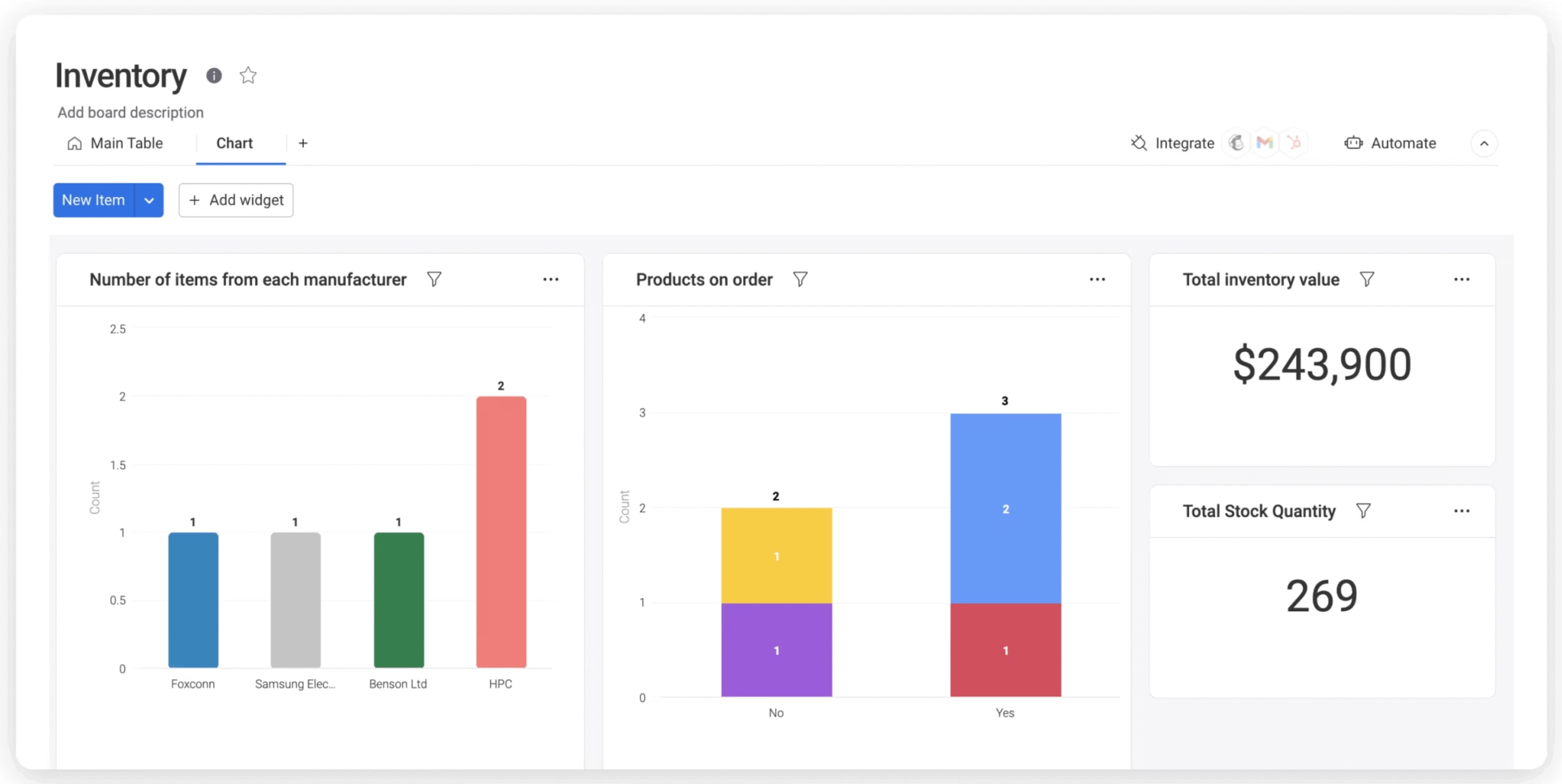
Task: Collapse the board header using the chevron
Action: pos(1485,143)
